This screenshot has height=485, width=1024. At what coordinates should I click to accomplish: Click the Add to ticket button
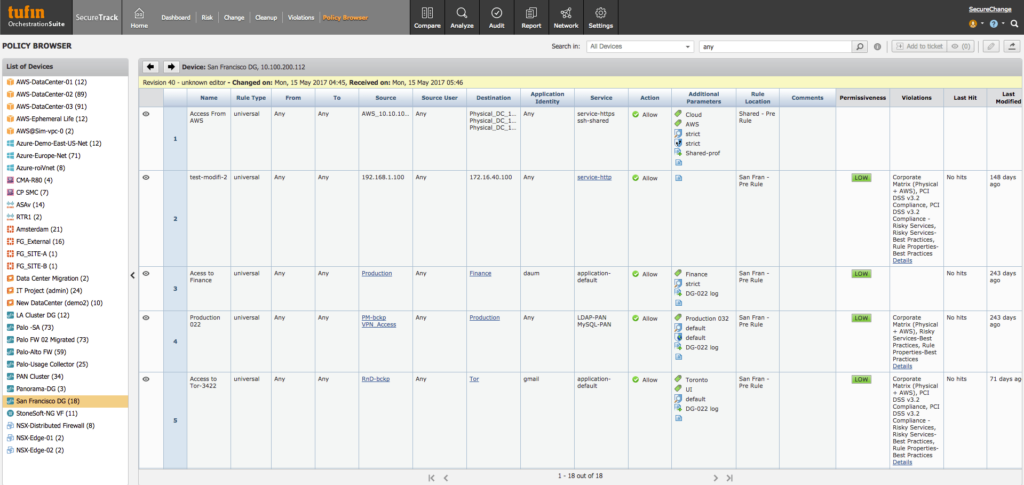tap(917, 46)
